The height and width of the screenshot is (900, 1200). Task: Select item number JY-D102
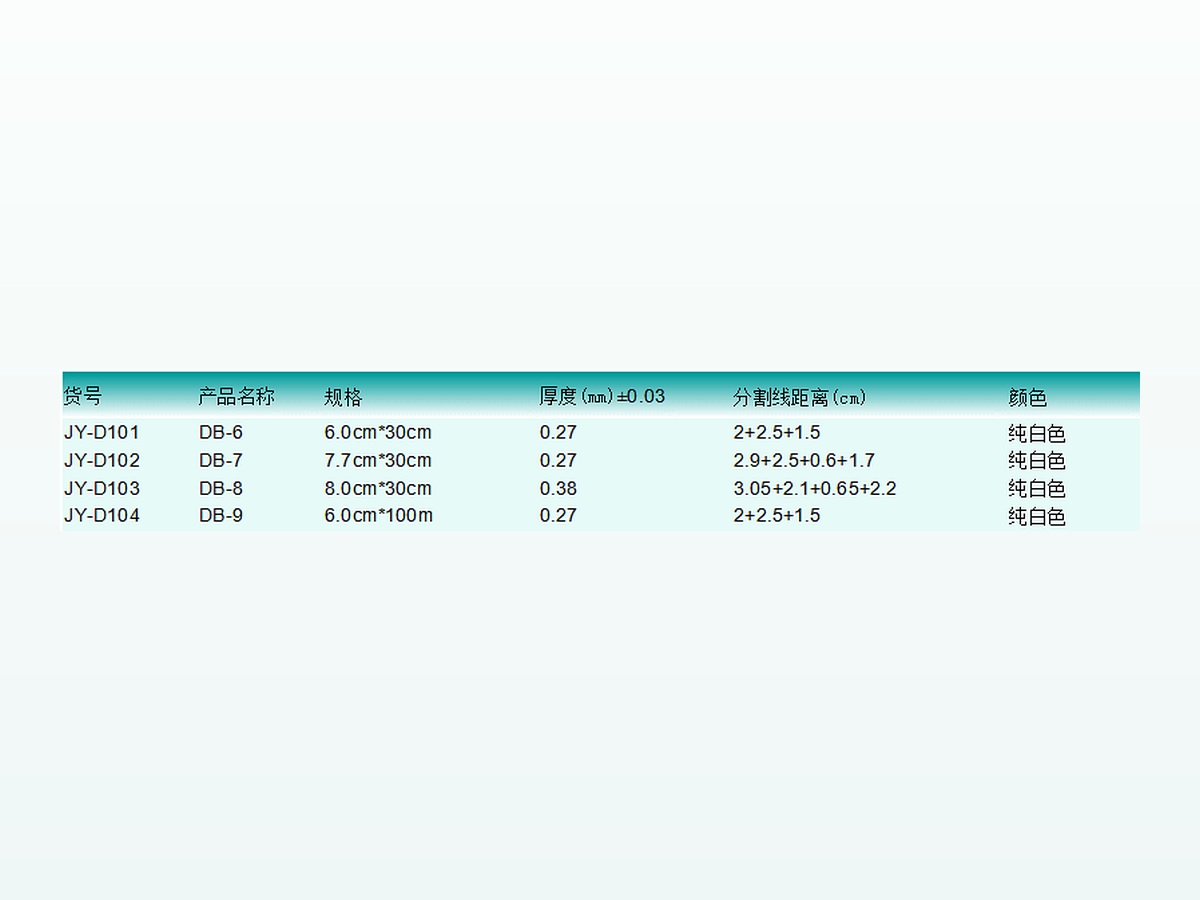pos(102,461)
